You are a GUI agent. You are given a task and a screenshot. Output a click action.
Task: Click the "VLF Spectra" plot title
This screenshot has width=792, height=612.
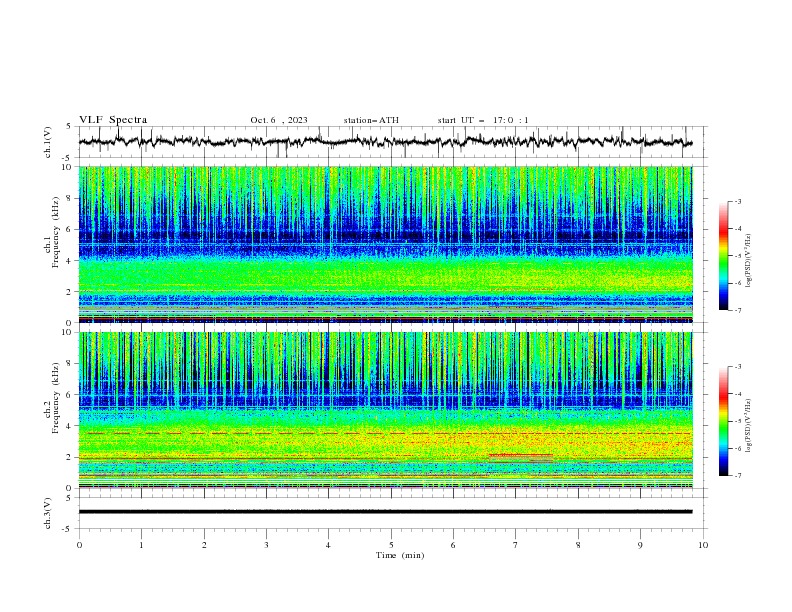(113, 120)
